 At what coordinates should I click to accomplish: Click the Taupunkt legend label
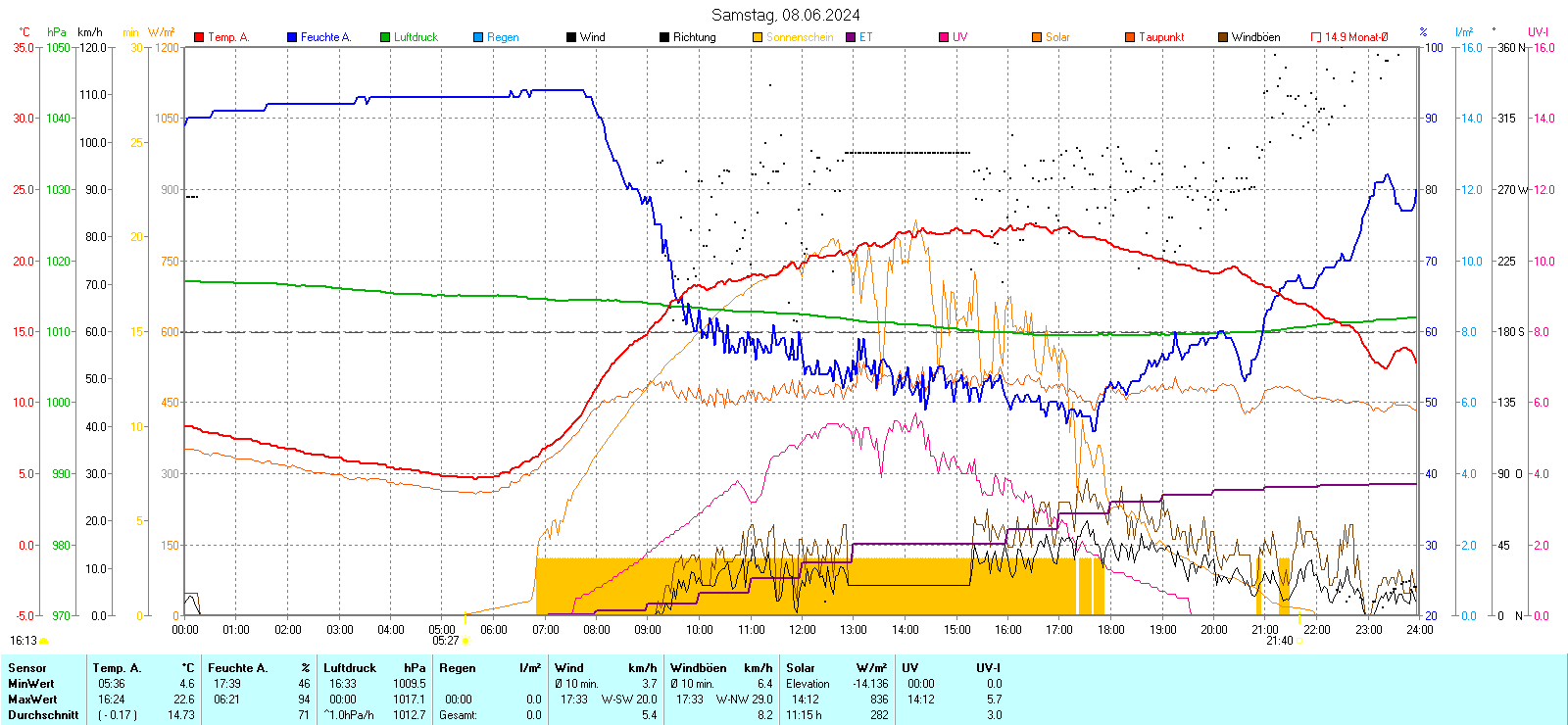pyautogui.click(x=1161, y=37)
